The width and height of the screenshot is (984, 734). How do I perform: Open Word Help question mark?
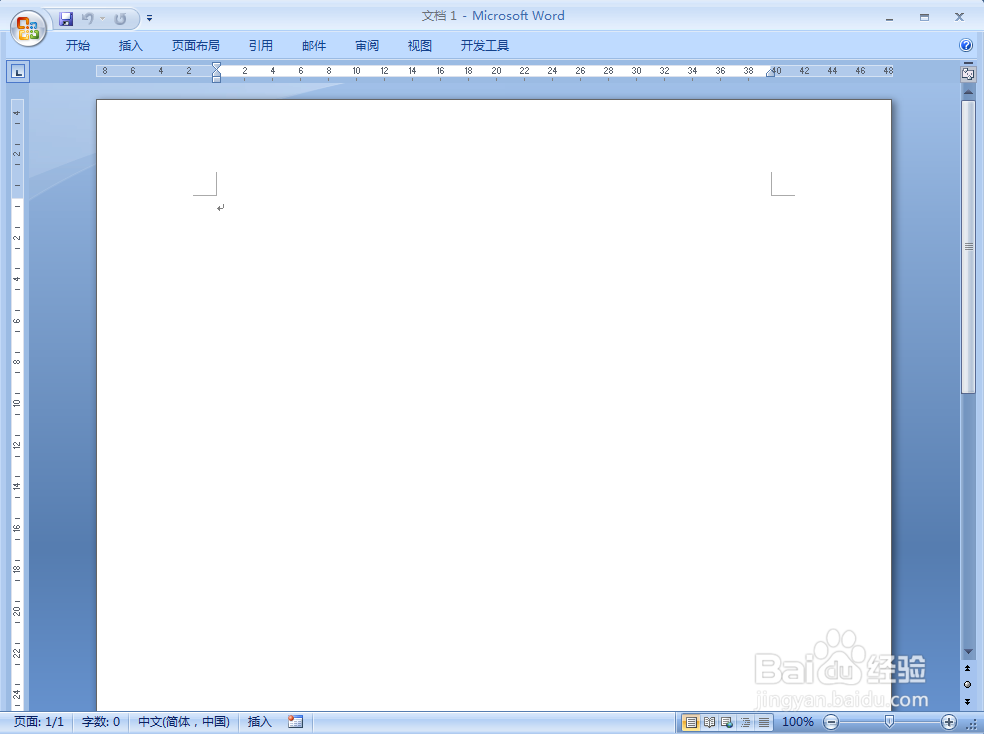pyautogui.click(x=966, y=45)
